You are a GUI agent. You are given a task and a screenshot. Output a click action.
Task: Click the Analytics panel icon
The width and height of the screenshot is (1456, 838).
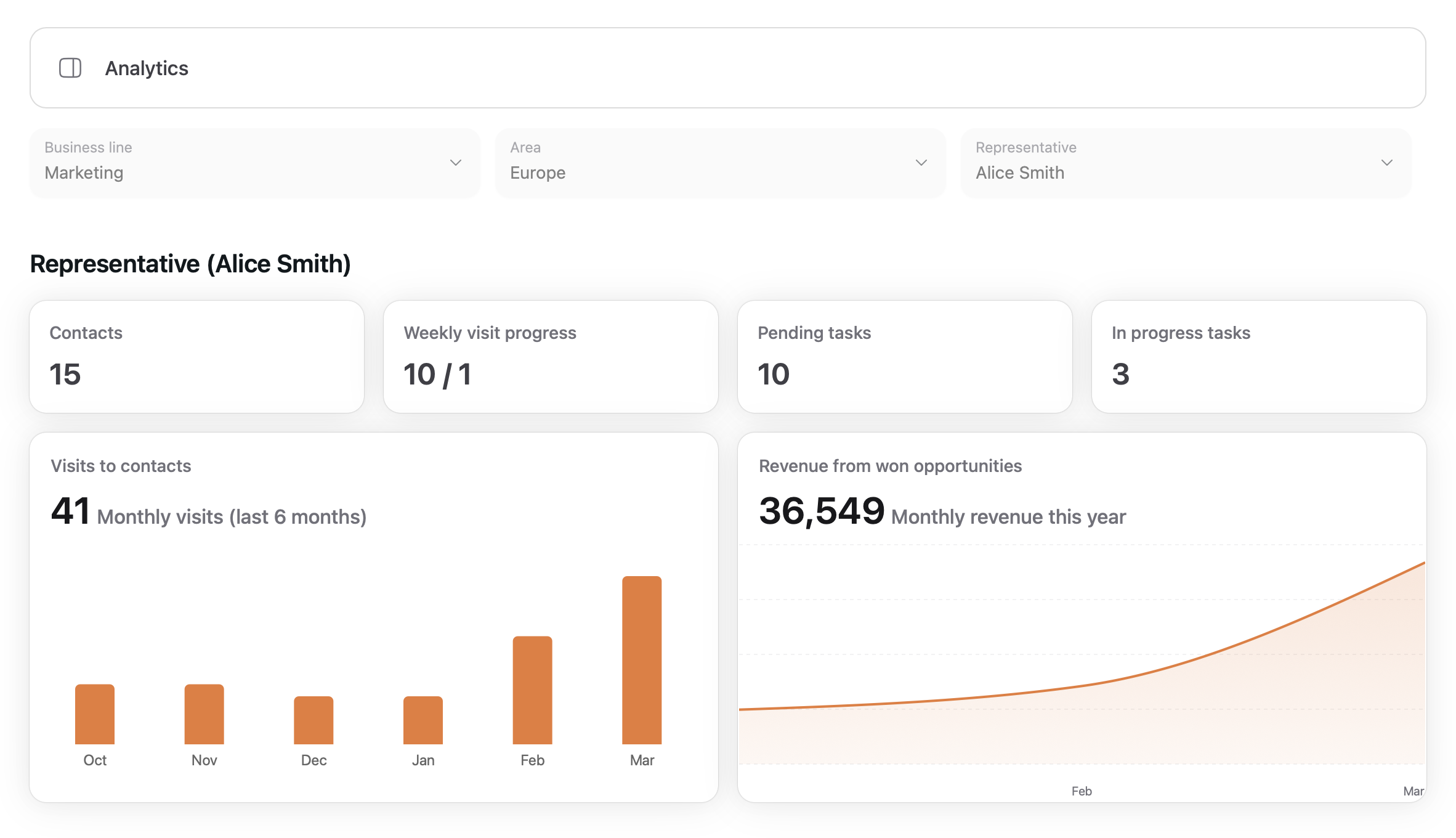(x=70, y=68)
